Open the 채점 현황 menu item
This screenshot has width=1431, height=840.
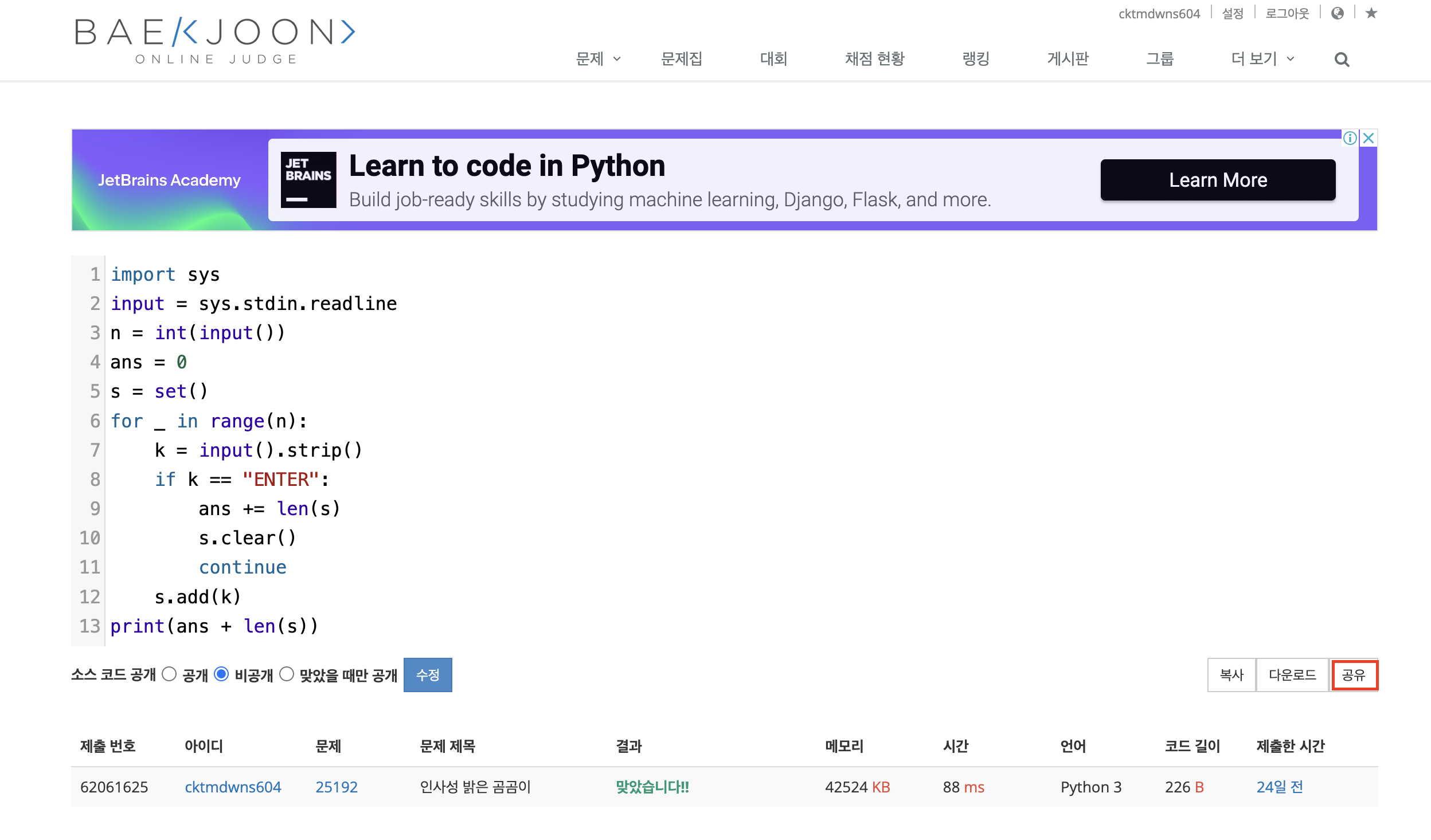click(874, 59)
